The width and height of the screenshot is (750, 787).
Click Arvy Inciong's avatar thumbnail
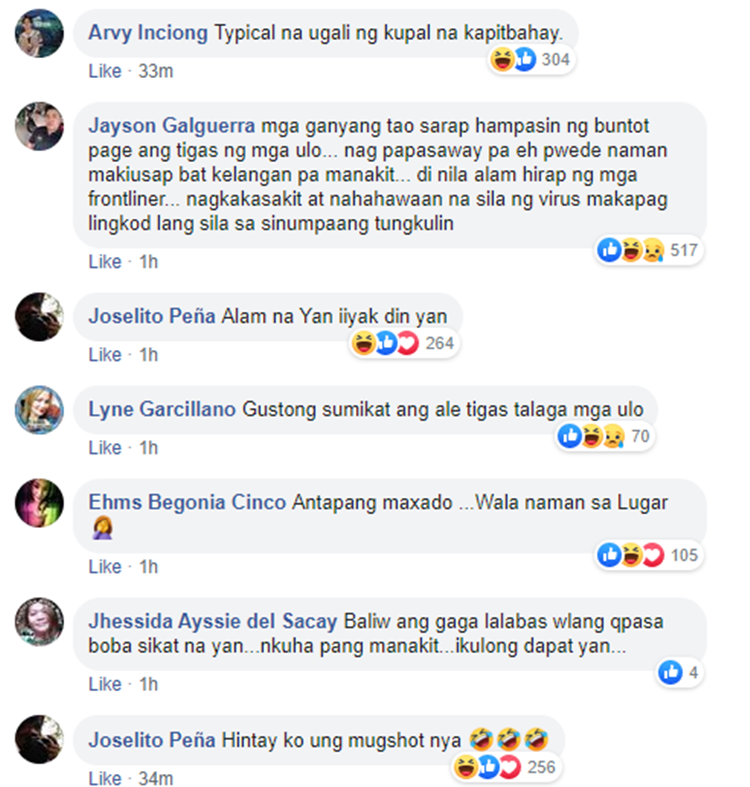(39, 33)
